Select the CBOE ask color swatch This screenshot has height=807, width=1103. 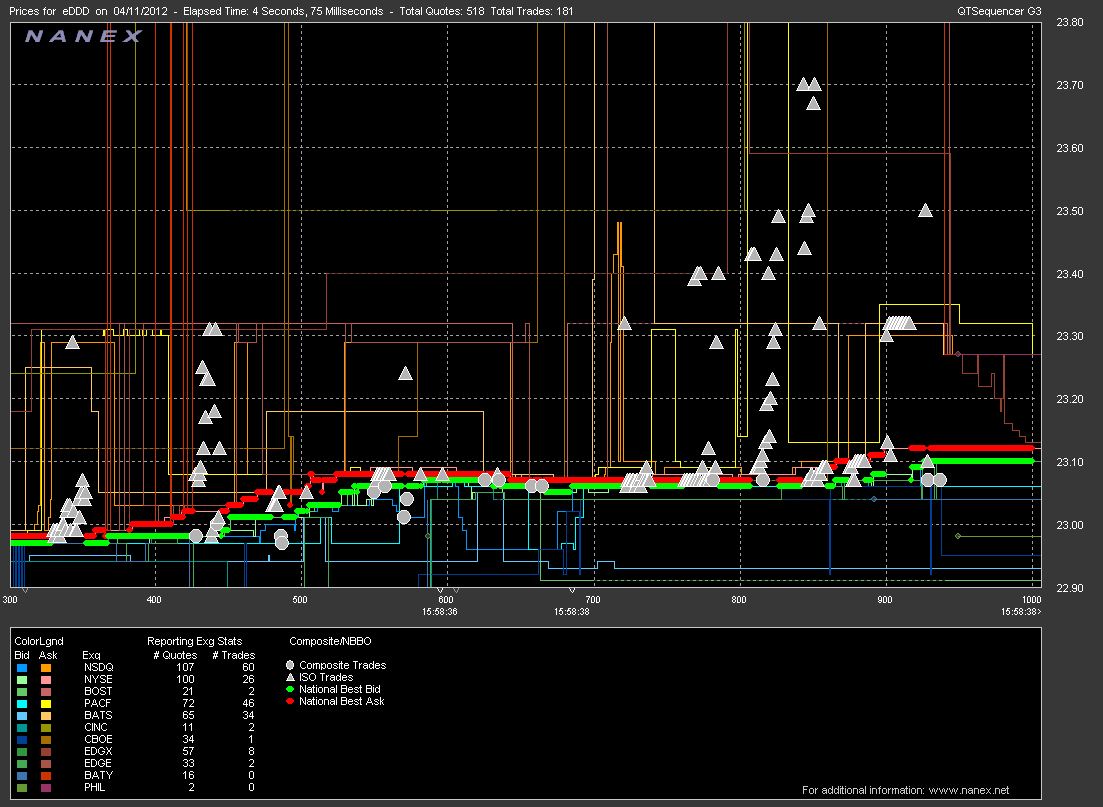point(46,739)
